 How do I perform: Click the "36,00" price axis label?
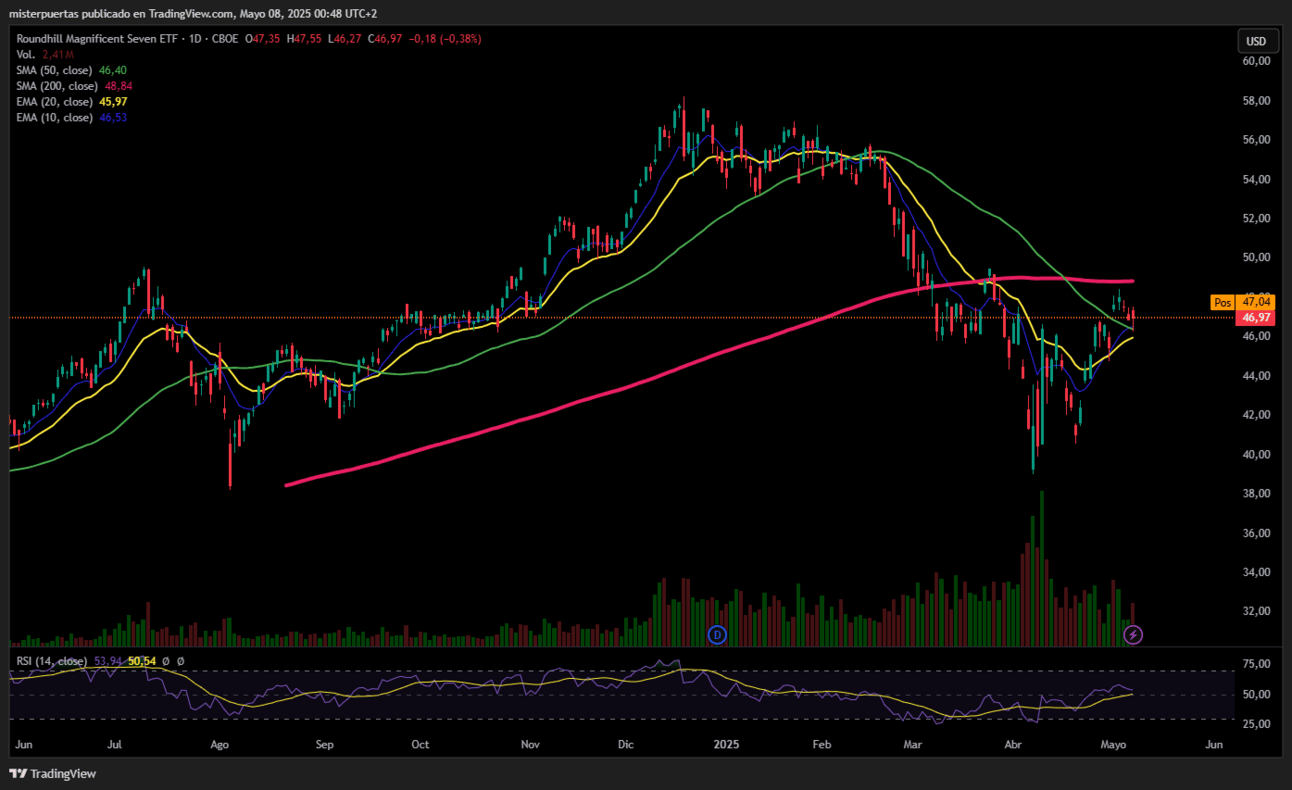[x=1256, y=533]
